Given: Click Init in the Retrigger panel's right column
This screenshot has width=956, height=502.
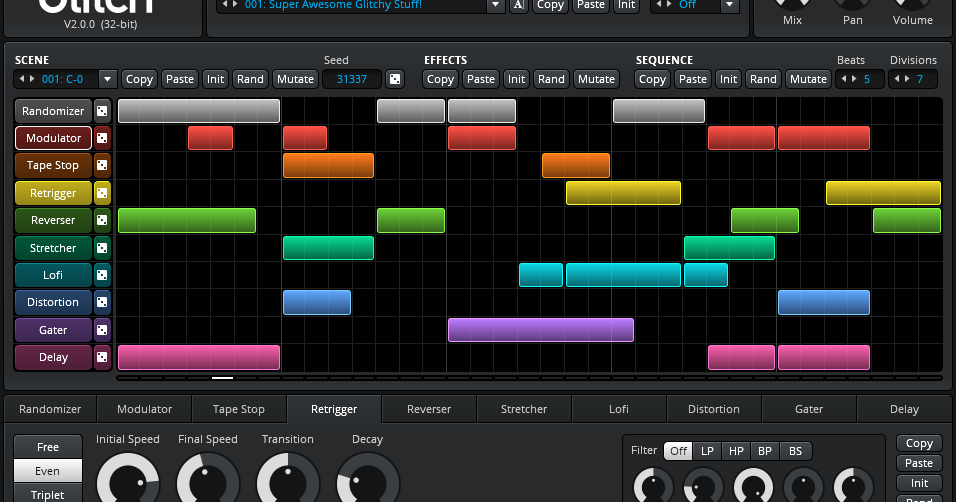Looking at the screenshot, I should [919, 483].
